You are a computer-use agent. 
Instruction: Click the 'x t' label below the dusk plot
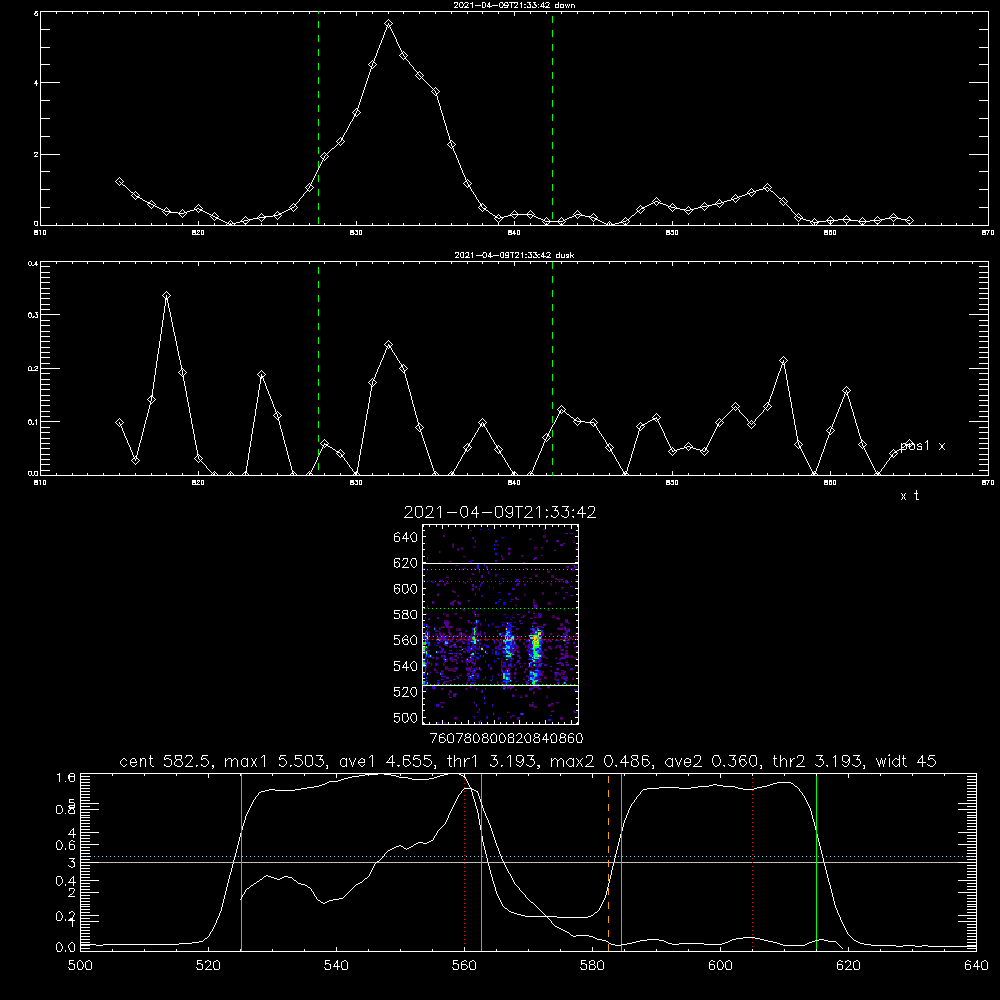pyautogui.click(x=909, y=496)
